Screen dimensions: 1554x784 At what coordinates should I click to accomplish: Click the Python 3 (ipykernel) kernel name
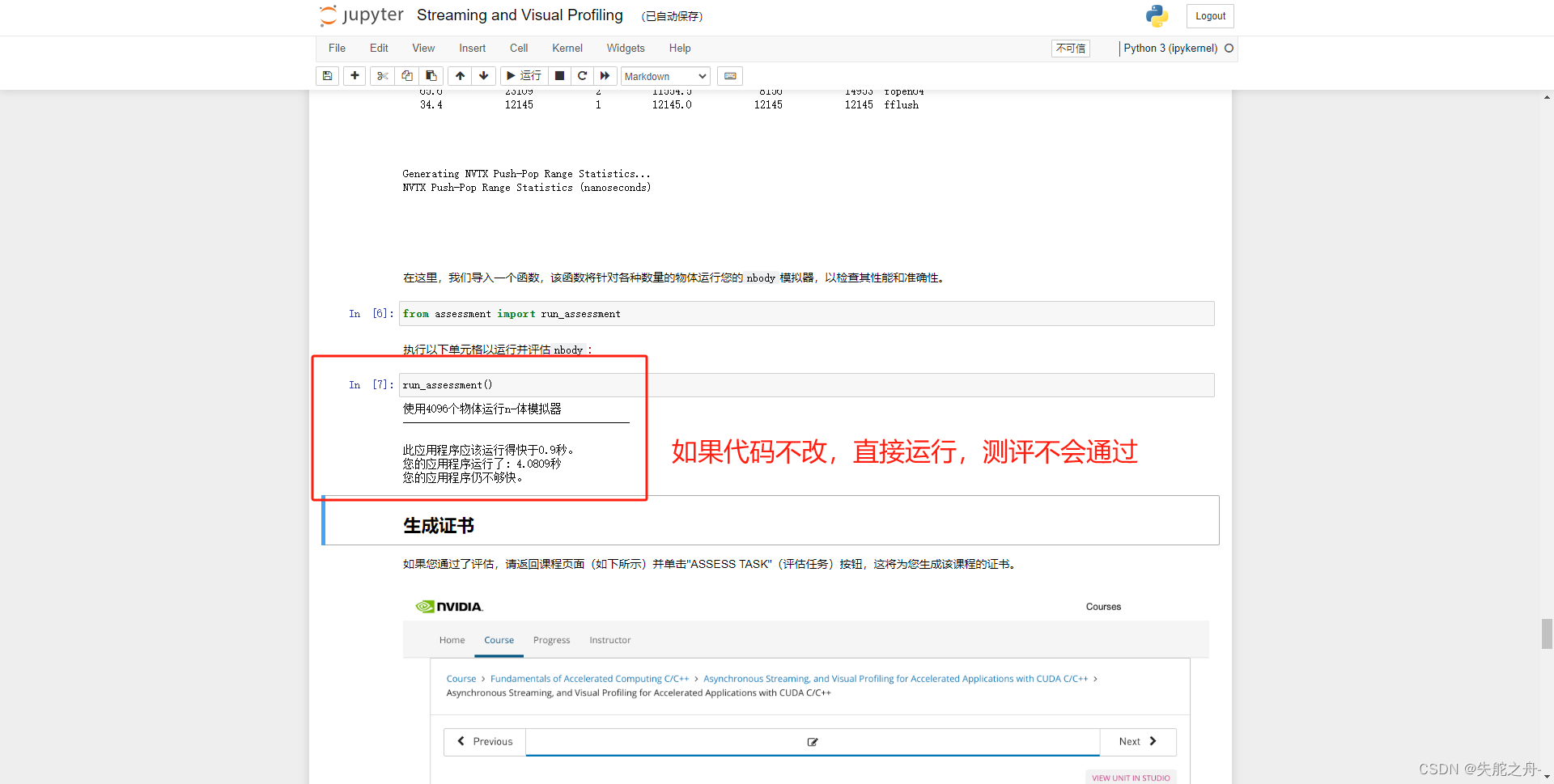[x=1170, y=49]
